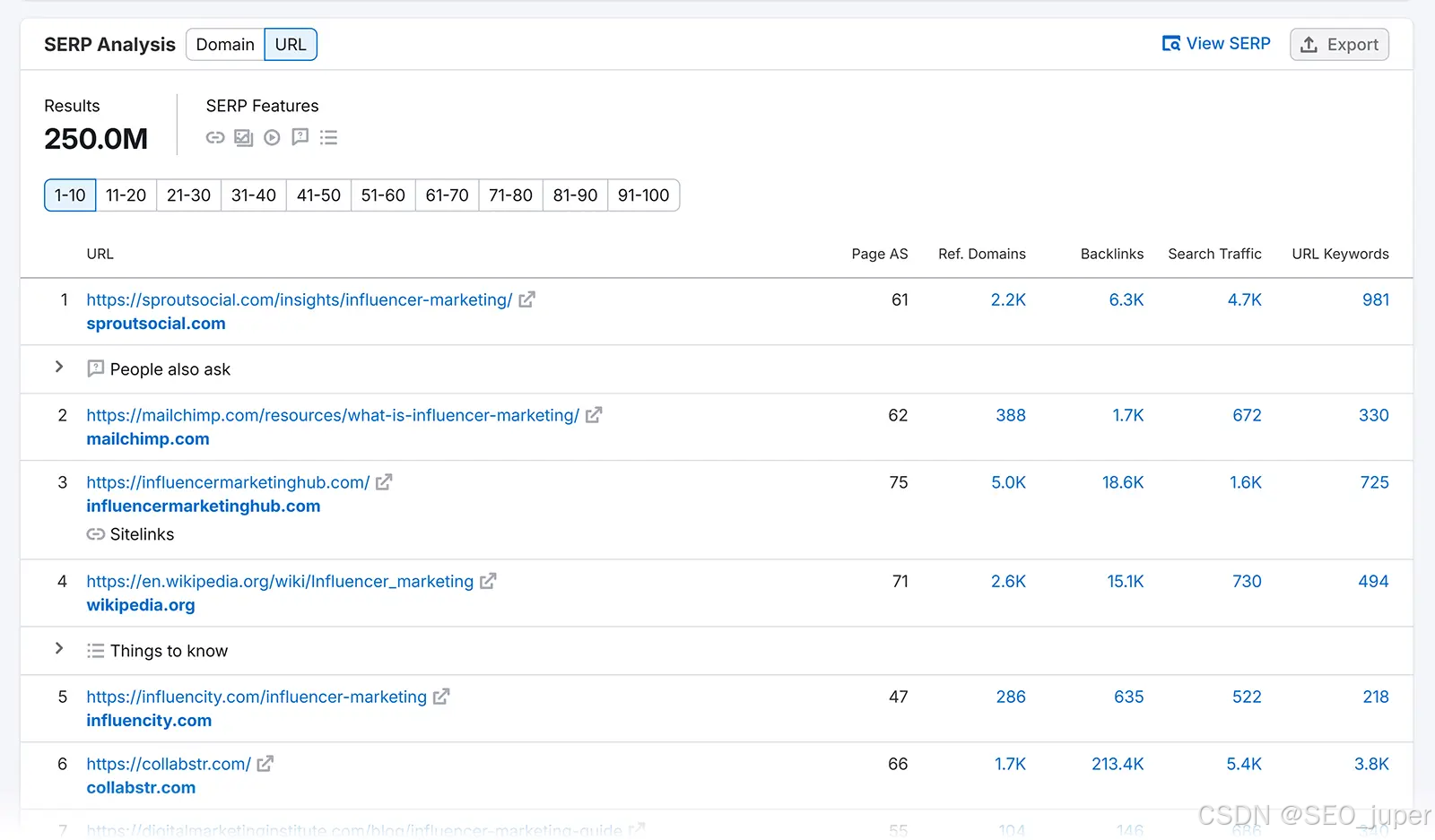The image size is (1435, 840).
Task: Open external link icon for influencity URL
Action: pos(441,697)
